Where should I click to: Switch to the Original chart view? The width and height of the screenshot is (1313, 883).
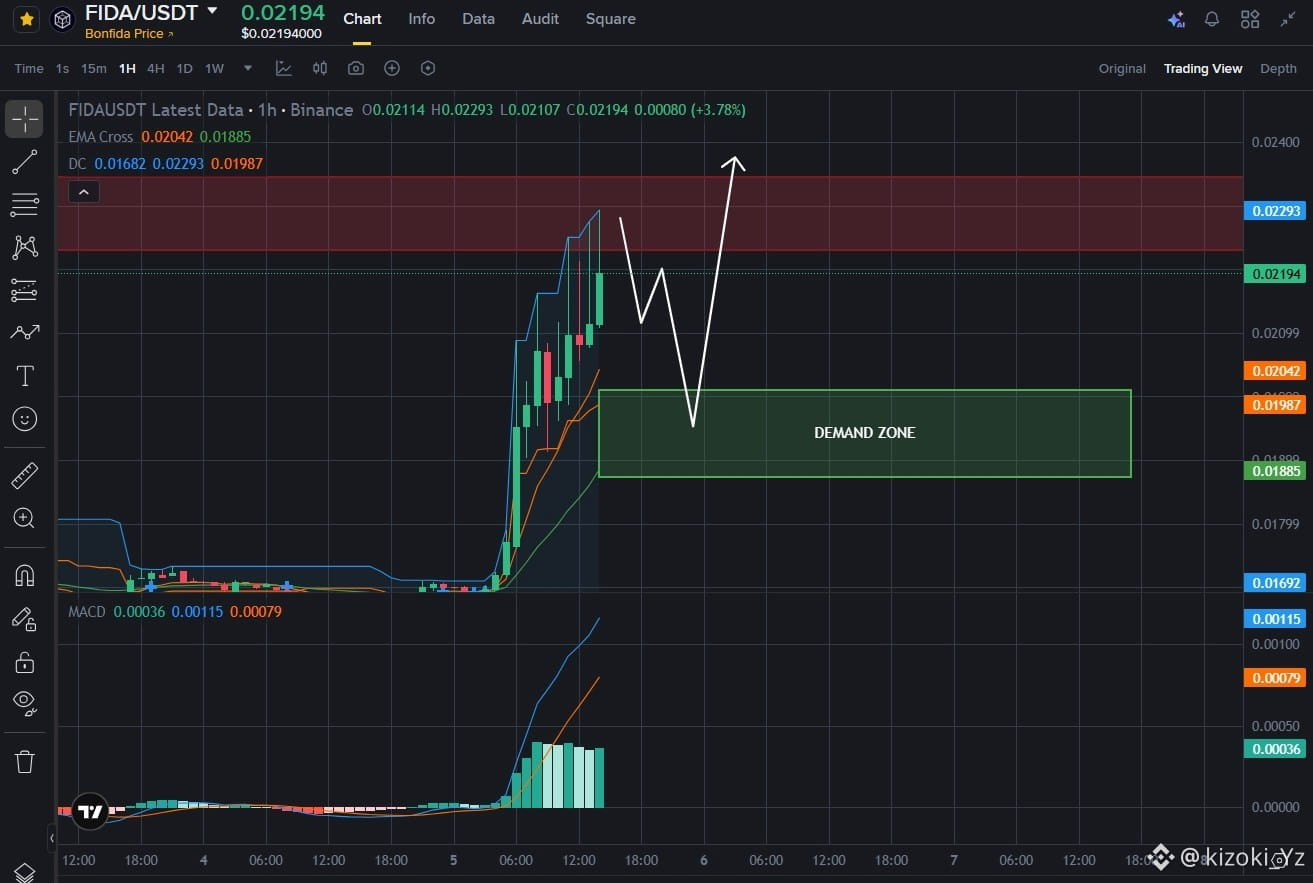[1122, 68]
